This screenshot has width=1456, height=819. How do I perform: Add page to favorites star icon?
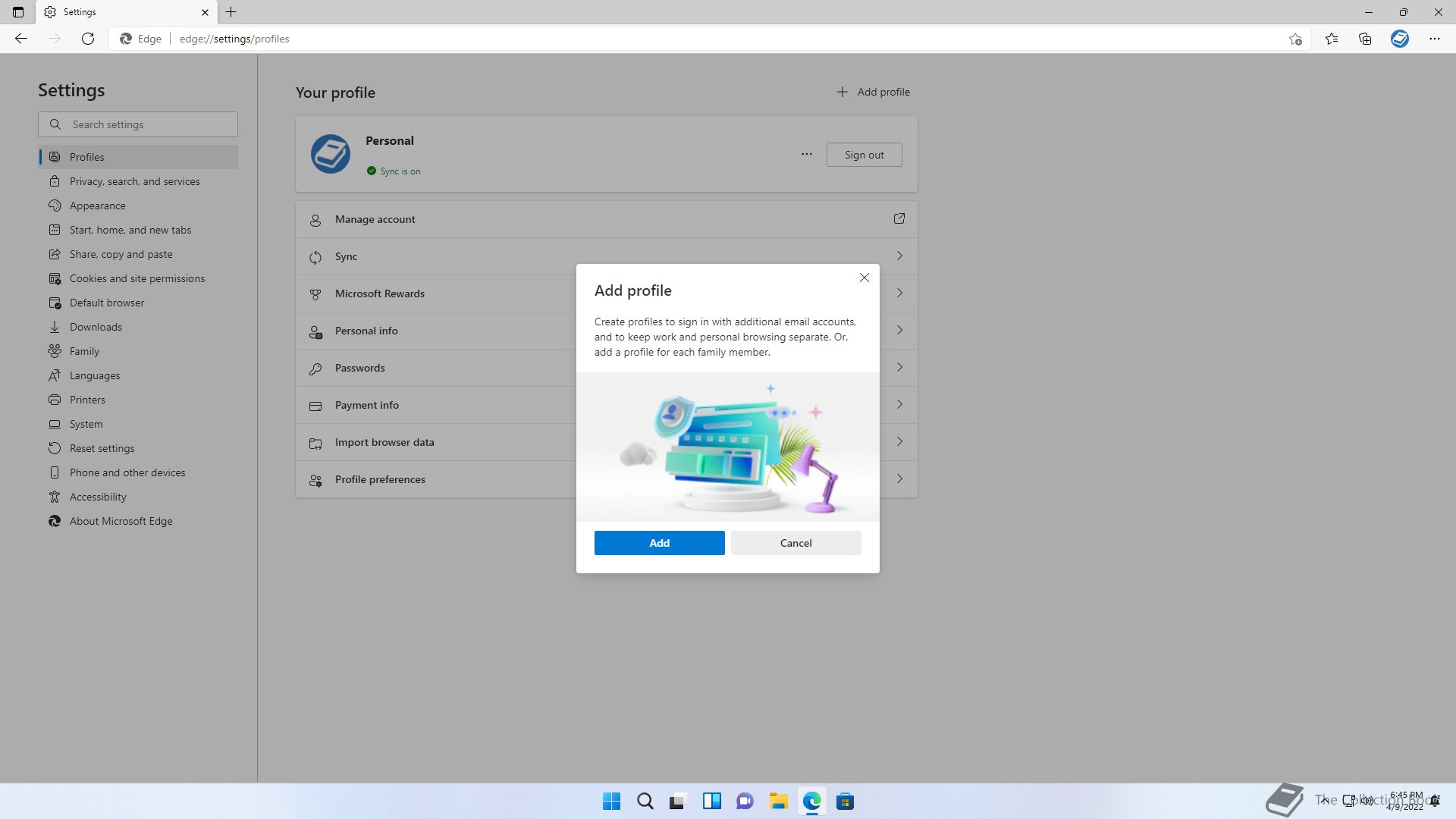(1295, 39)
